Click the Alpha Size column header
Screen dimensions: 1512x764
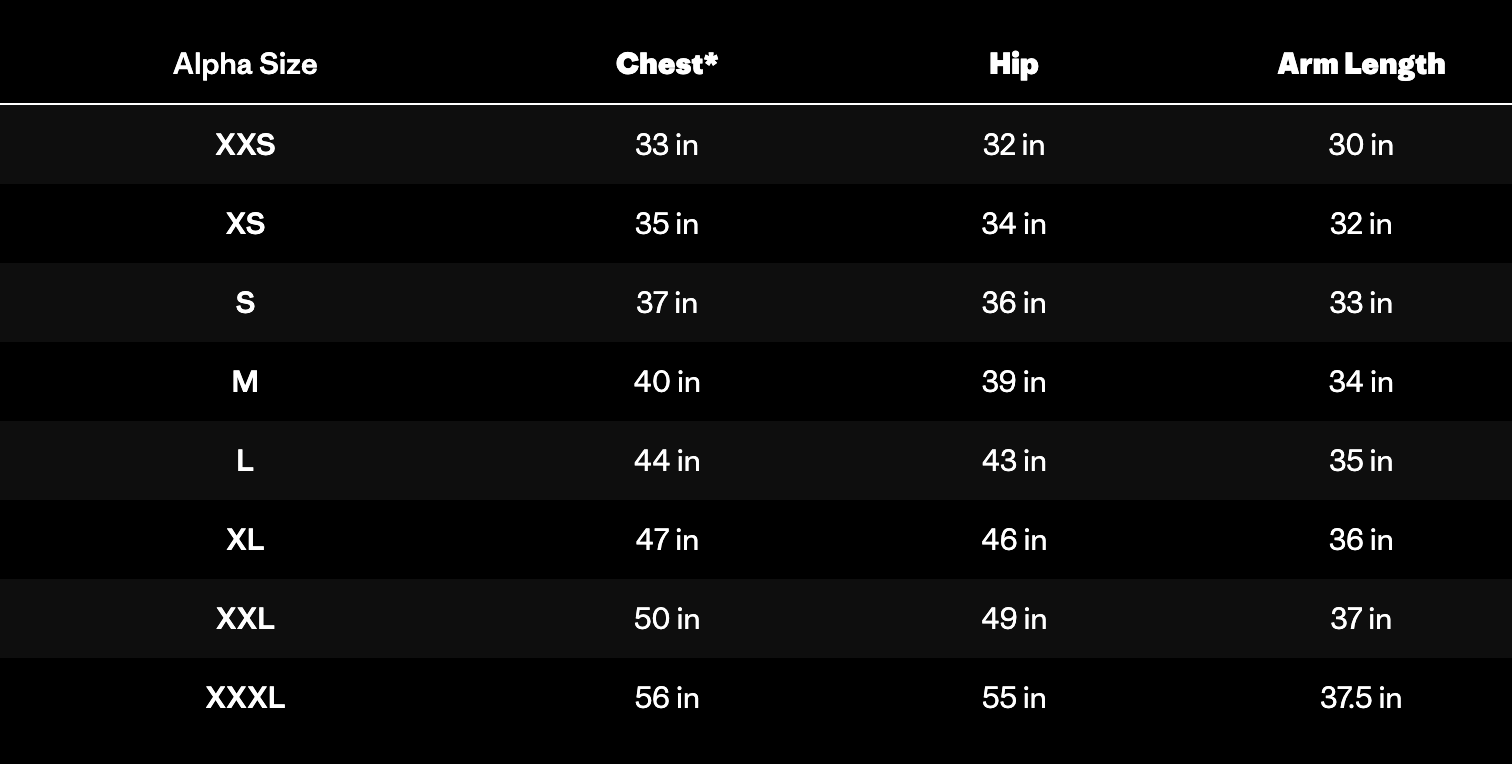coord(245,64)
